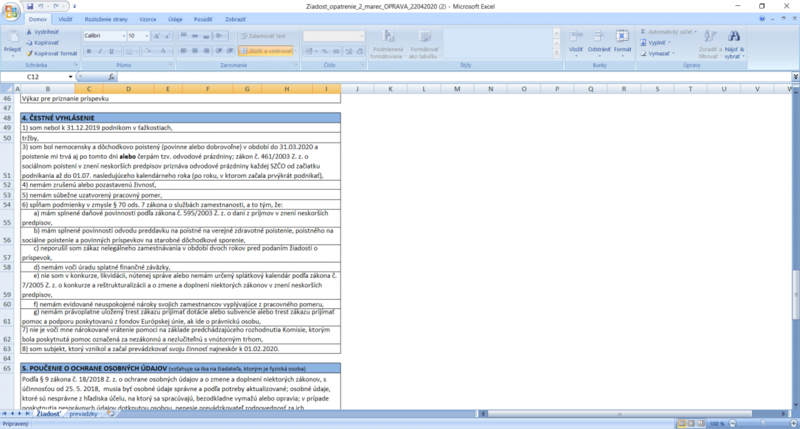800x429 pixels.
Task: Open the Vyplniť fill menu
Action: tap(655, 42)
